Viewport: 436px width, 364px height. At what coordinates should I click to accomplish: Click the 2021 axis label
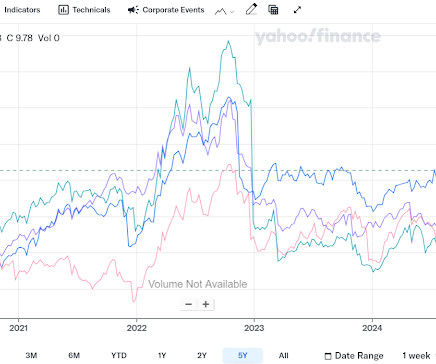[x=18, y=328]
